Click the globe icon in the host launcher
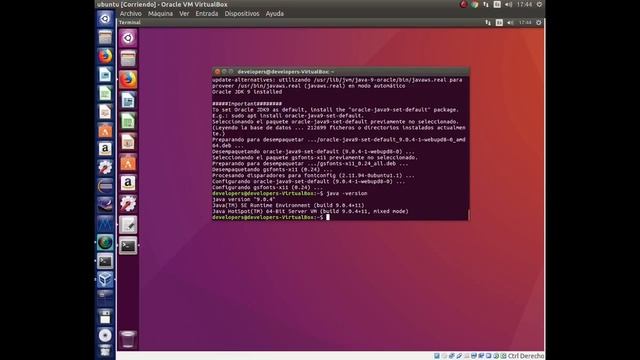The image size is (640, 360). coord(105,242)
